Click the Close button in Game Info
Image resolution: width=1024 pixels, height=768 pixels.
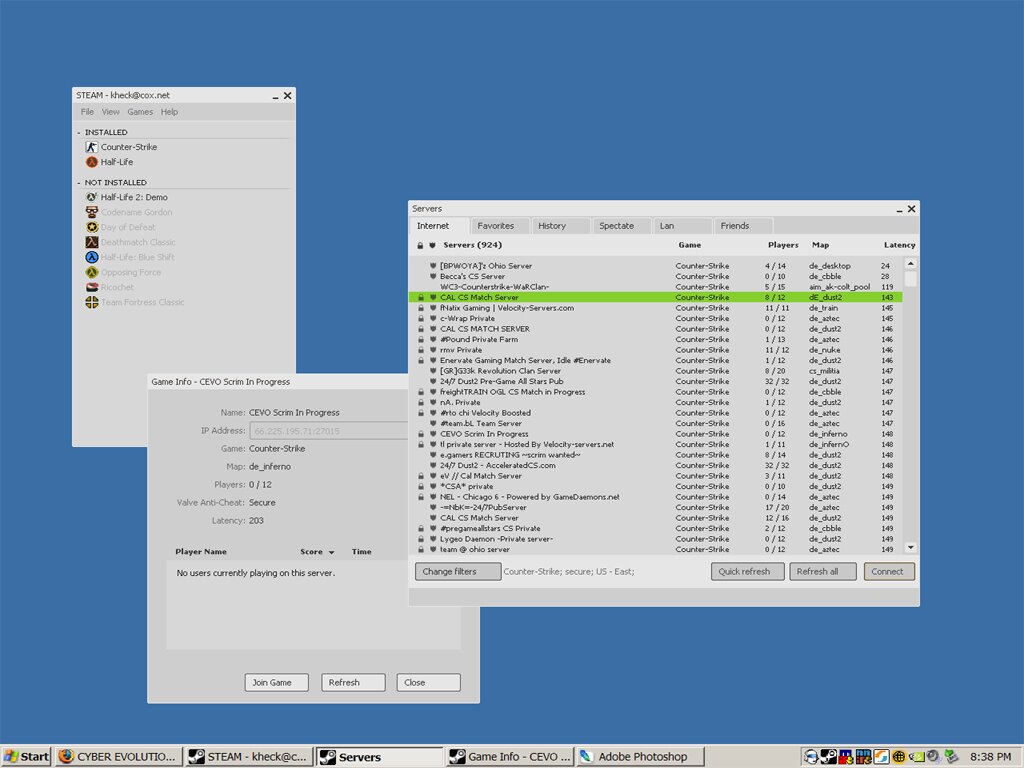428,682
